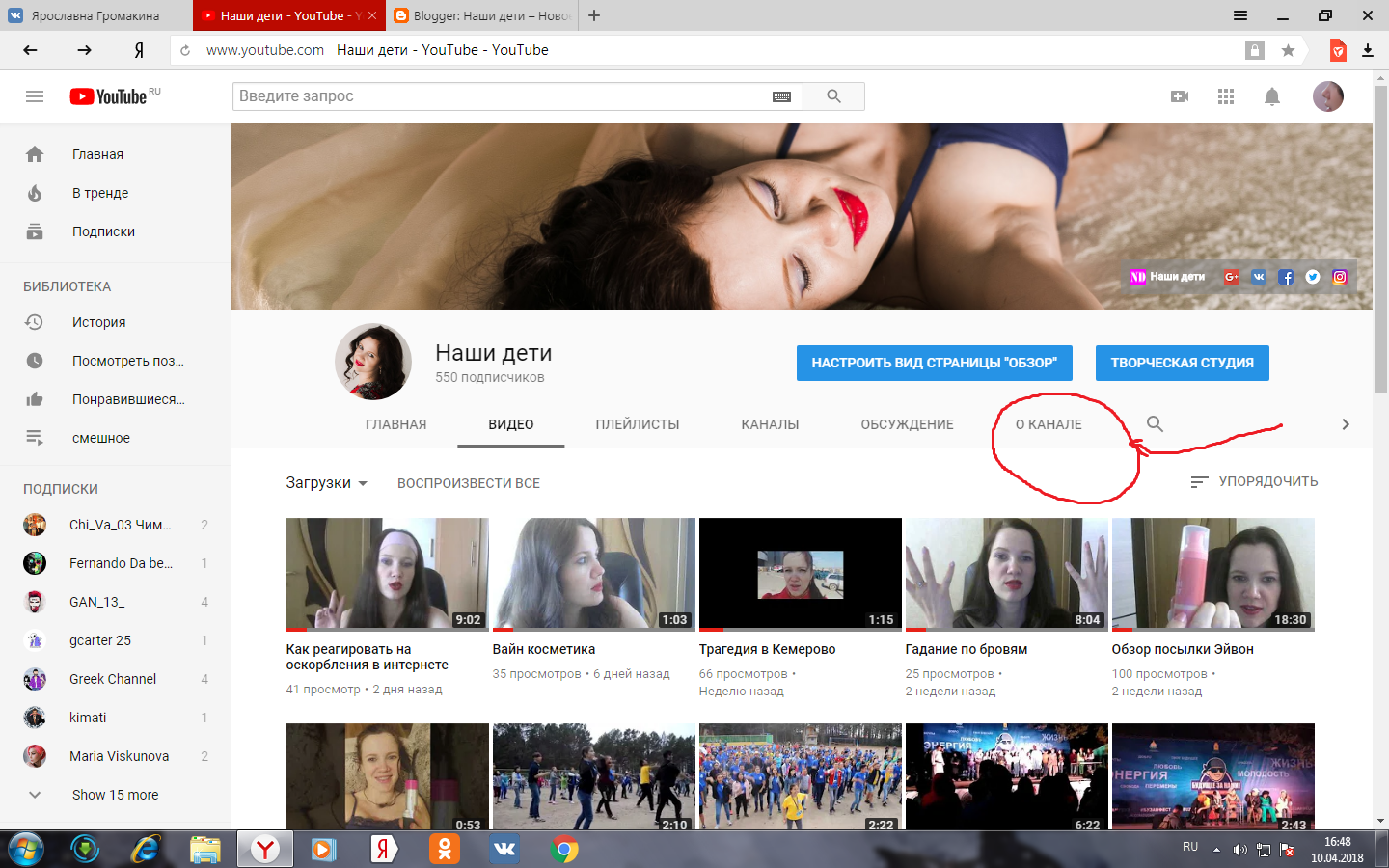1389x868 pixels.
Task: Open КАНАЛЫ tab
Action: tap(770, 424)
